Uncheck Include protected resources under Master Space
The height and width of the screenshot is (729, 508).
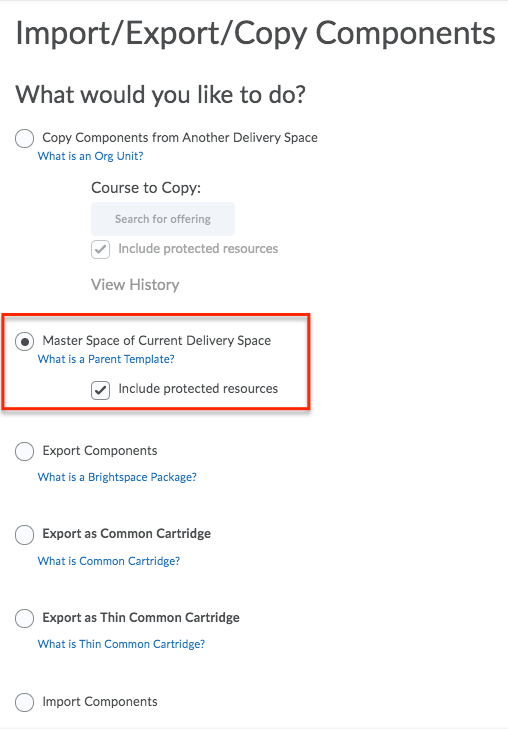click(100, 390)
